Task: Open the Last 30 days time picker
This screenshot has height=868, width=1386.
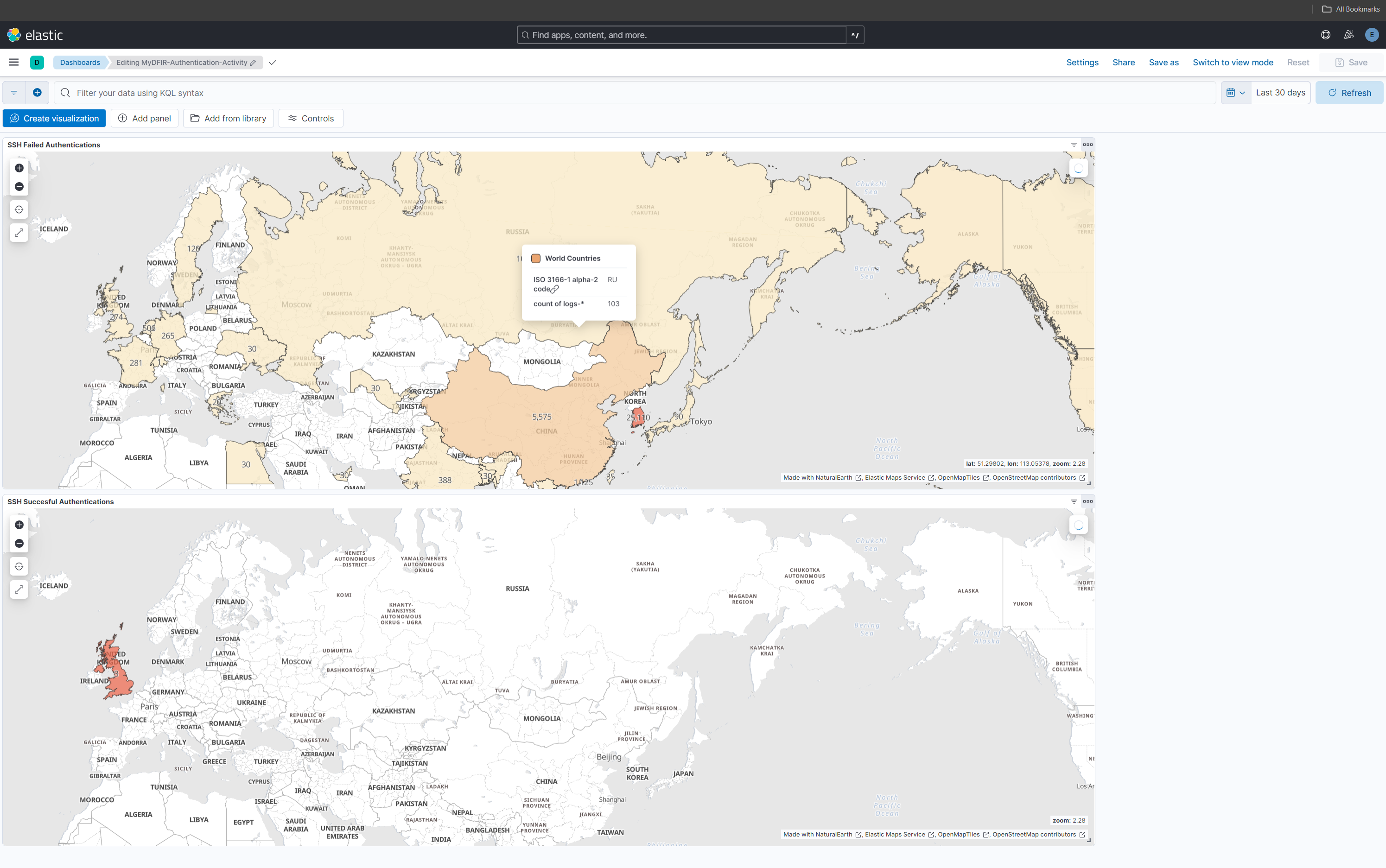Action: (x=1280, y=92)
